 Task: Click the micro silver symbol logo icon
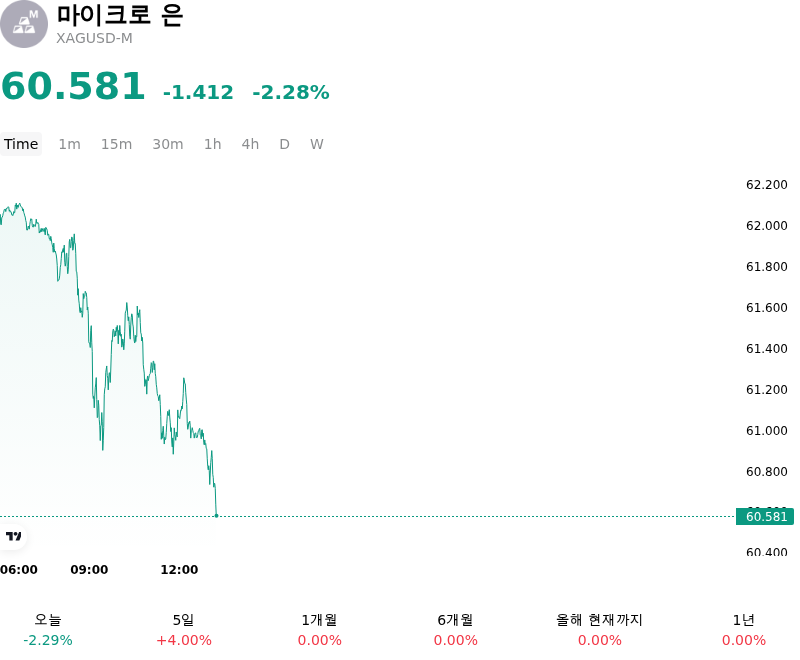[x=23, y=24]
